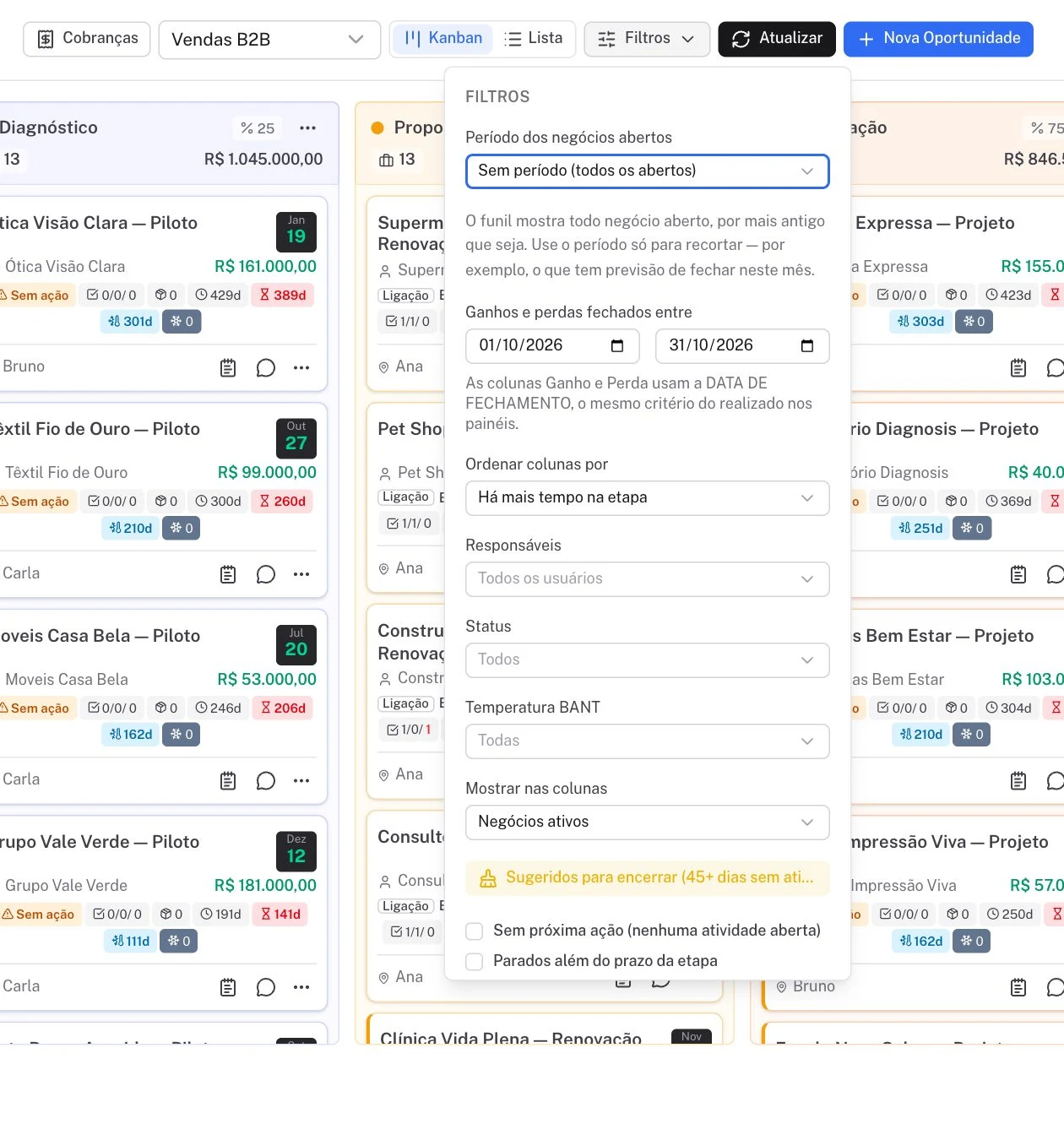Switch to Lista view
Screen dimensions: 1064x1140
pos(534,39)
